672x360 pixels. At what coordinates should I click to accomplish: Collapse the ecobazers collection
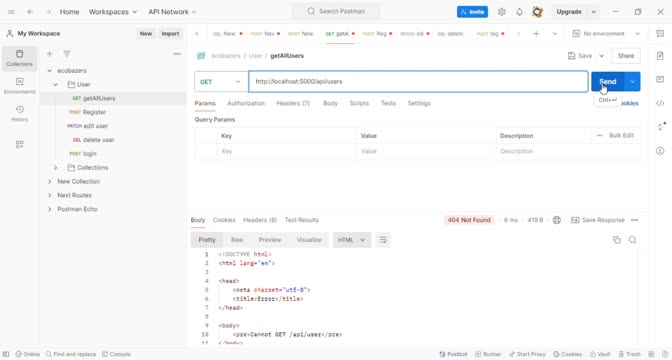point(50,71)
